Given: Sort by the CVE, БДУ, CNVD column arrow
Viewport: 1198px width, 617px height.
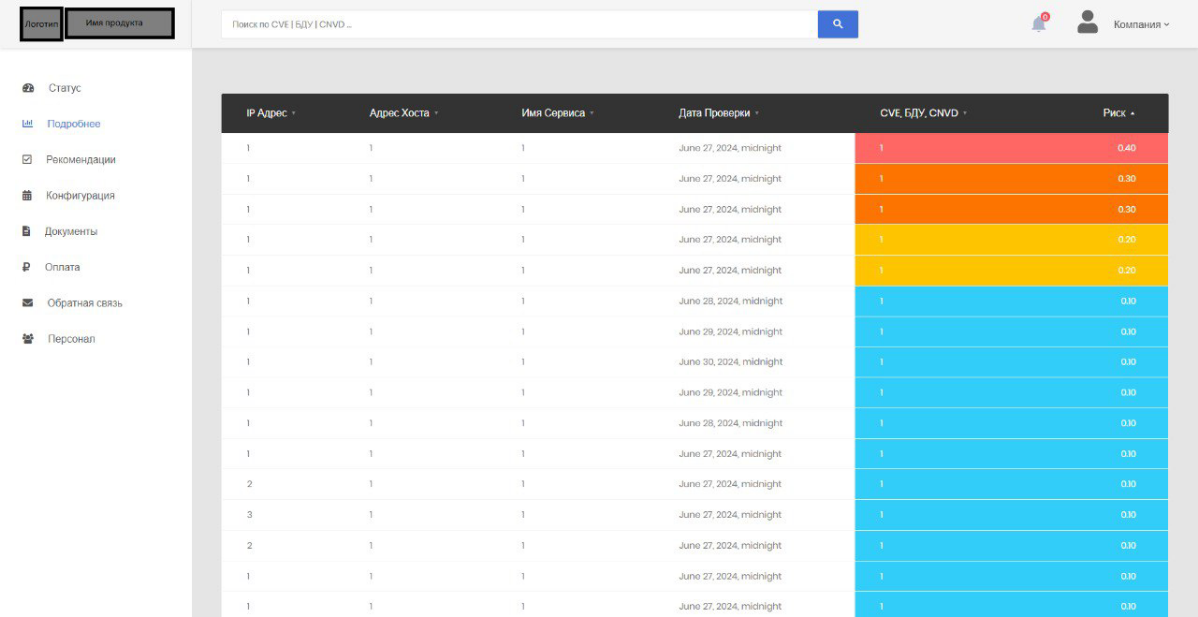Looking at the screenshot, I should click(965, 114).
